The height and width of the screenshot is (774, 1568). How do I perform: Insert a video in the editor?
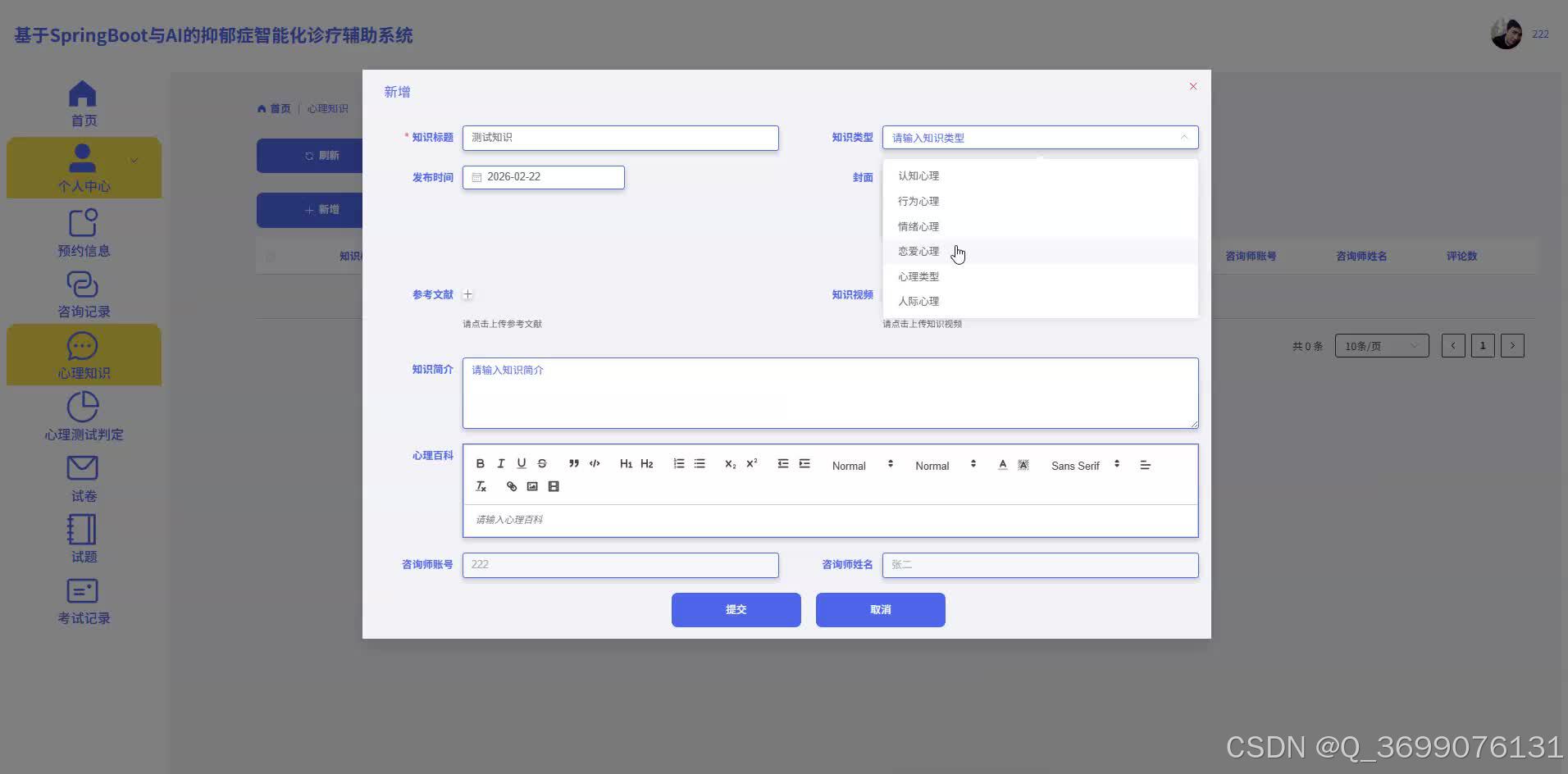pos(554,486)
